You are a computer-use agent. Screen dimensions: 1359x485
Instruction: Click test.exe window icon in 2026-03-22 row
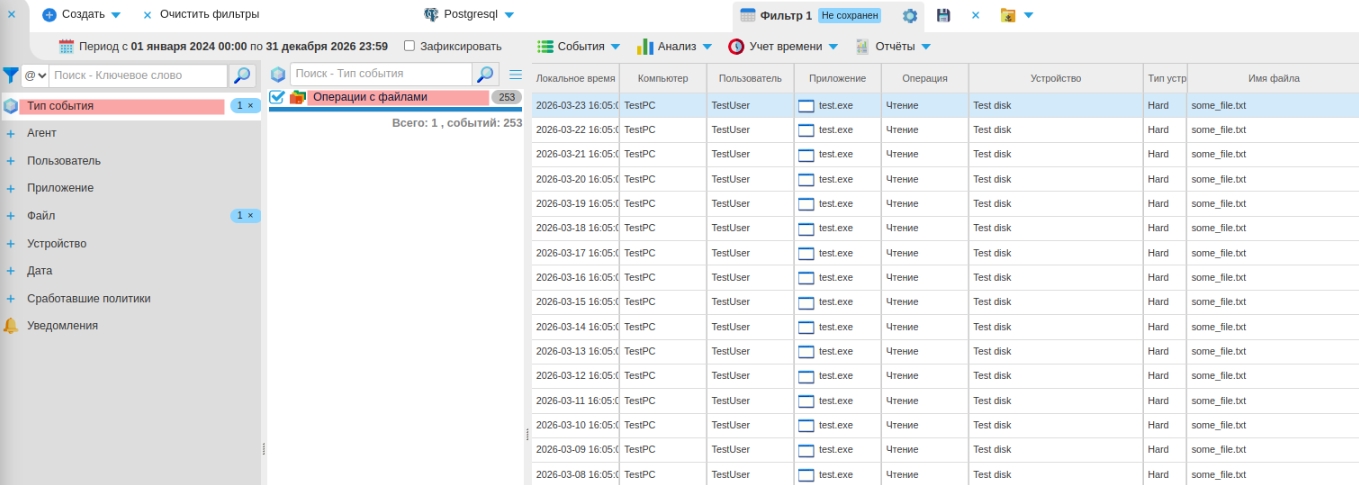(806, 130)
